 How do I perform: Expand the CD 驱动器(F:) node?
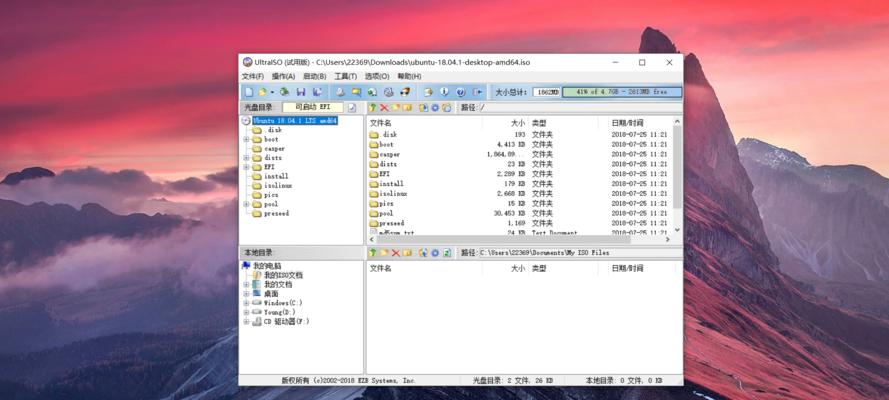246,322
